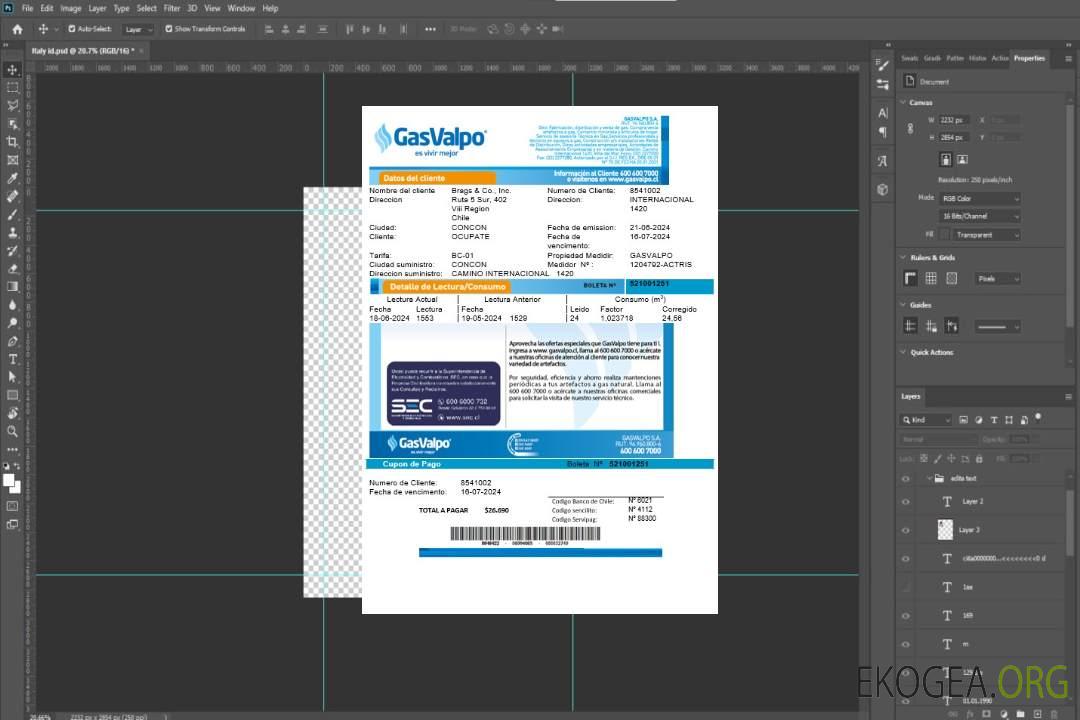Select the Zoom tool
Viewport: 1080px width, 720px height.
coord(12,431)
